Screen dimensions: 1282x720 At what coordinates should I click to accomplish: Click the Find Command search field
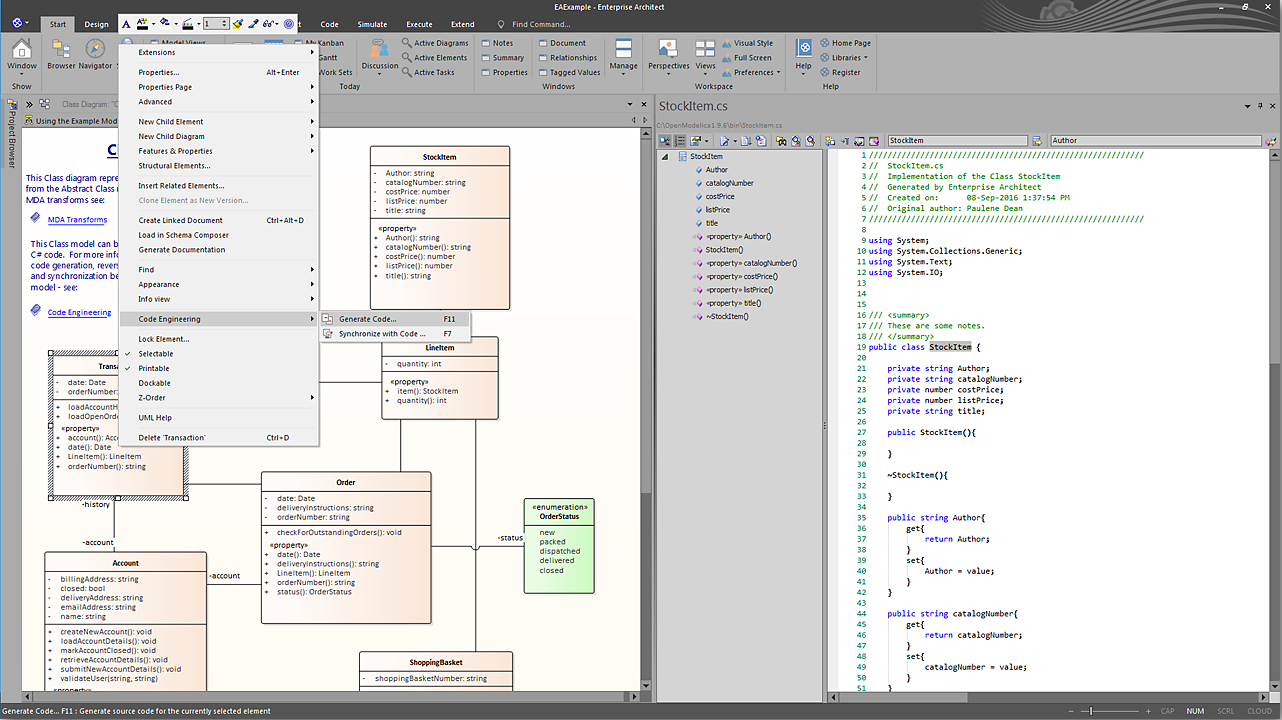541,24
